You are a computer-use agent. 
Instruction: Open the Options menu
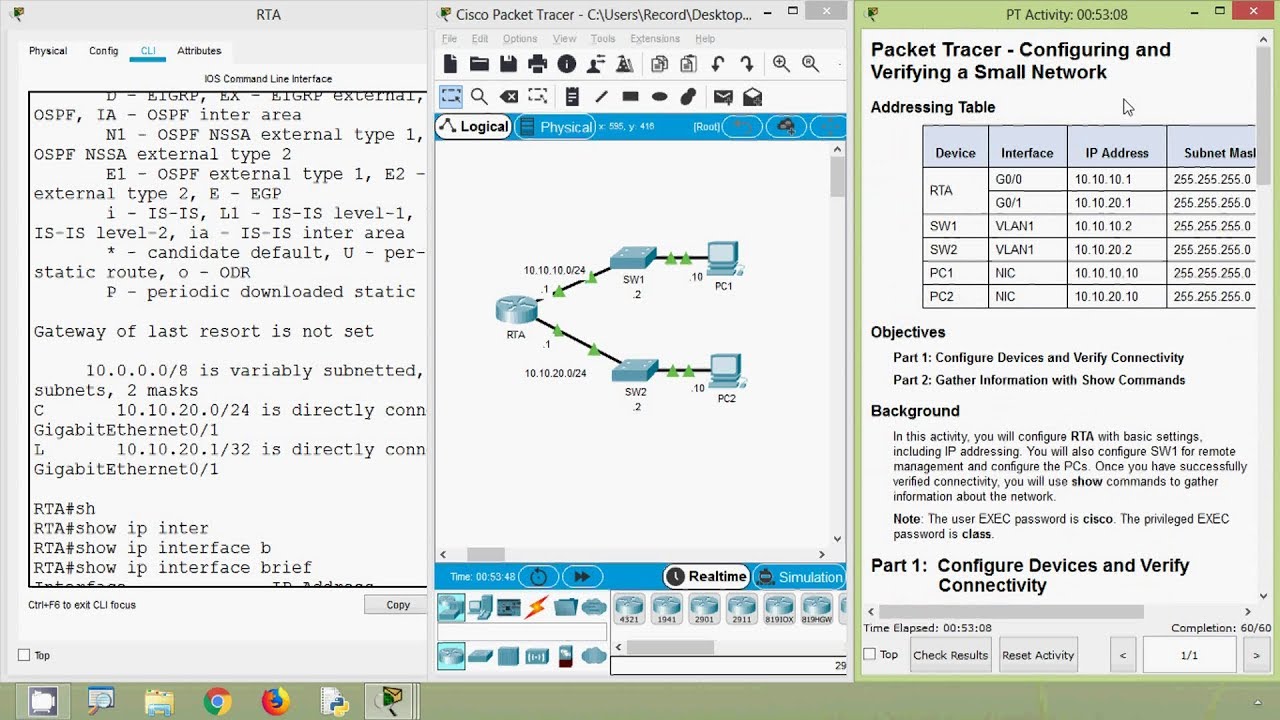(x=520, y=39)
